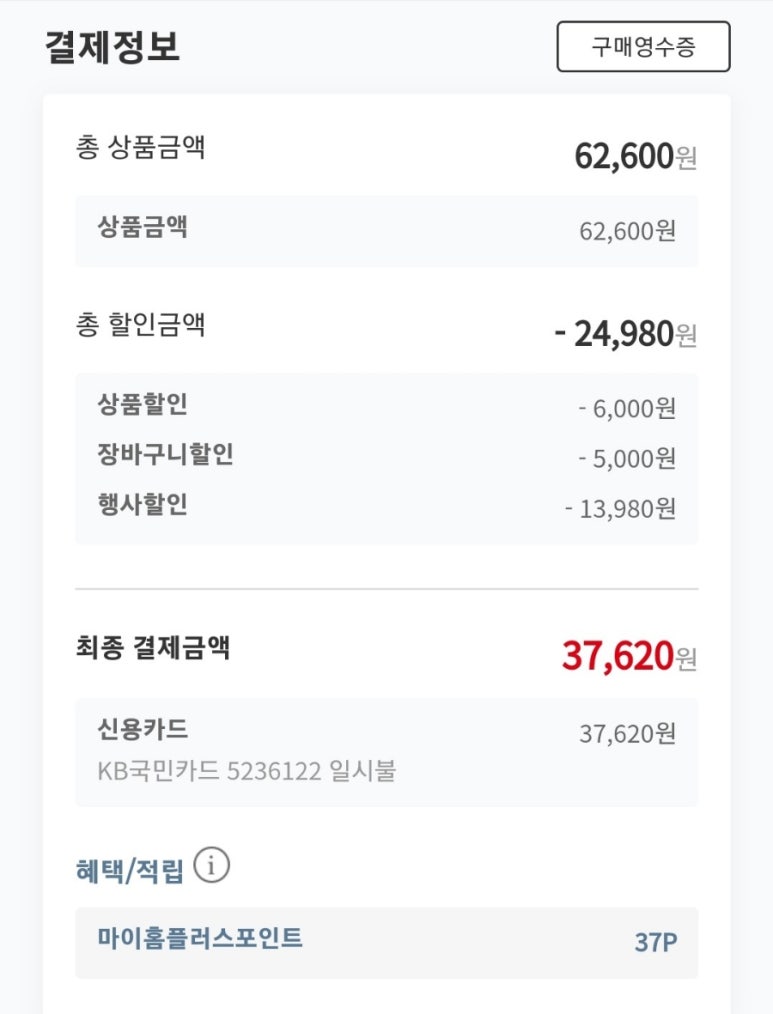Click the 총 할인금액 label
Image resolution: width=773 pixels, height=1014 pixels.
(x=140, y=325)
